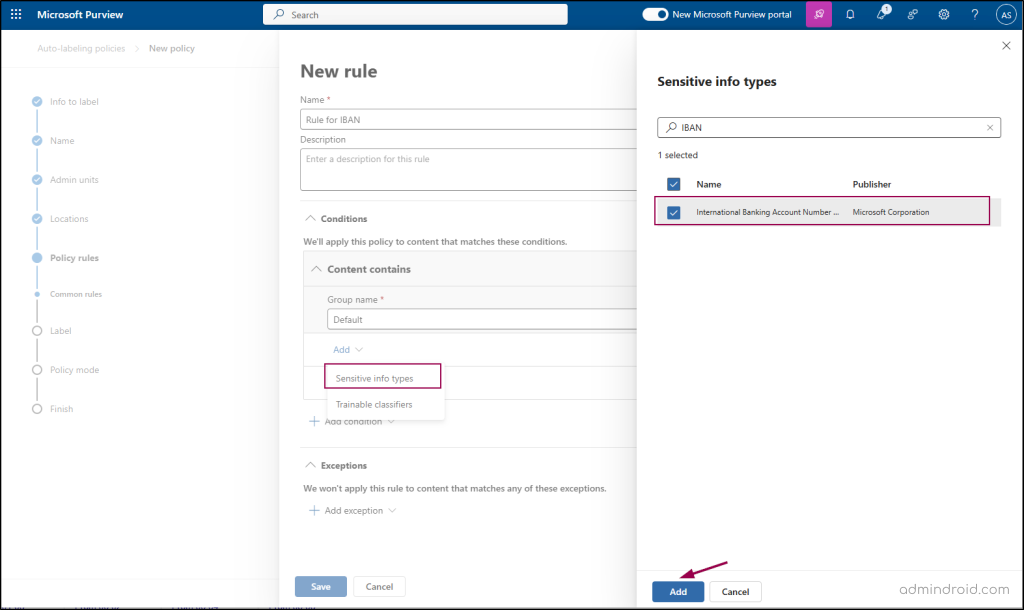Click the rule Description text field
1024x610 pixels.
468,169
